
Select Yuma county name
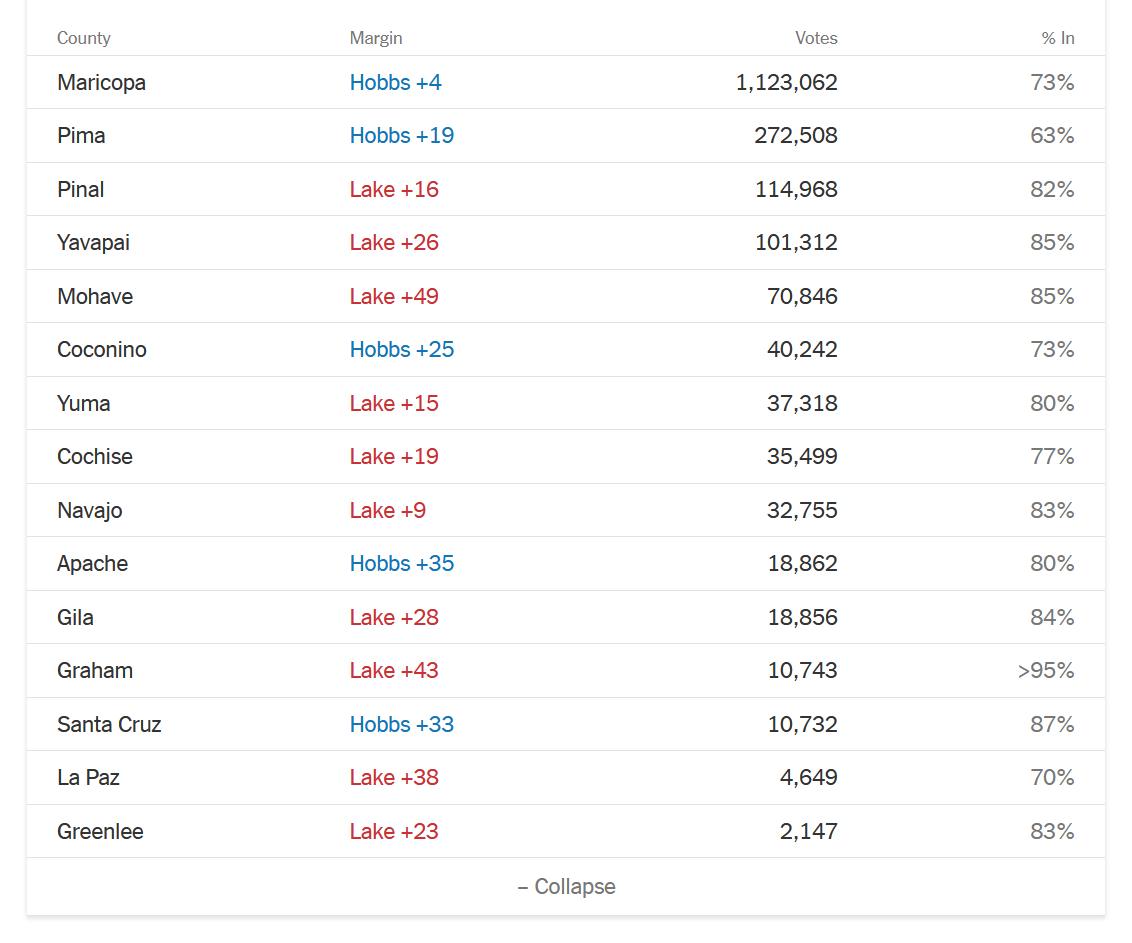tap(84, 404)
